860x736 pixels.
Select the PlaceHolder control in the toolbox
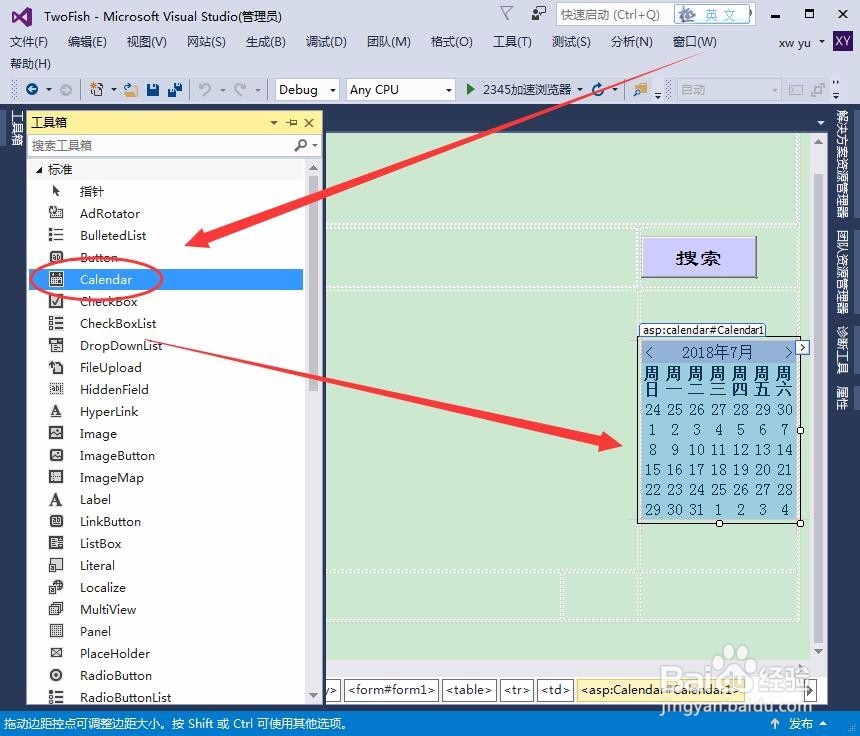(x=165, y=653)
